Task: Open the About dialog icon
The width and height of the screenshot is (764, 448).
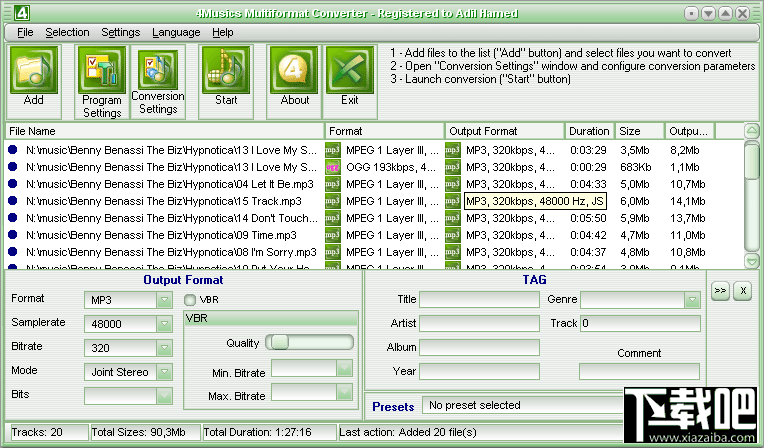Action: click(x=295, y=82)
